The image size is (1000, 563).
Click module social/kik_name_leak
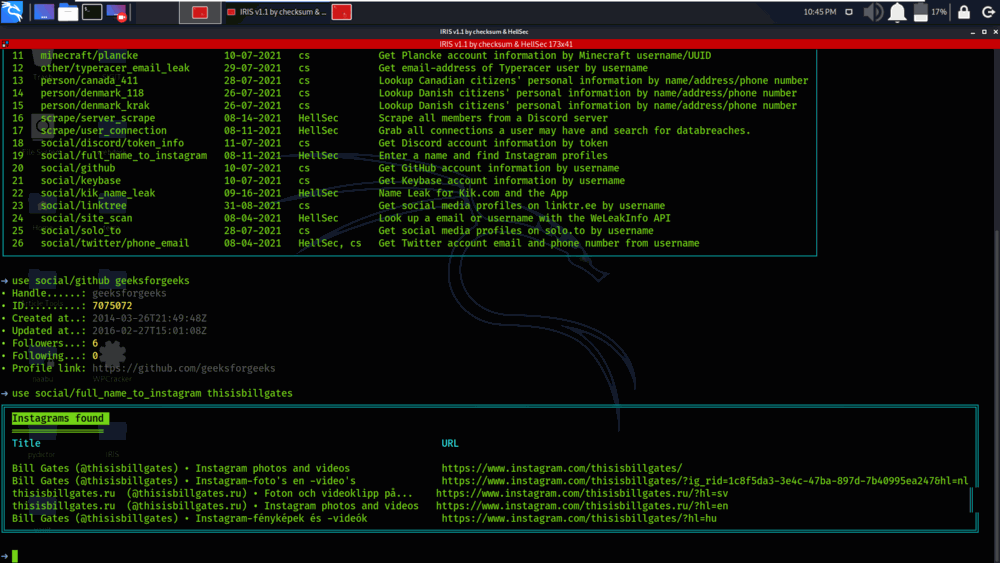pos(98,193)
